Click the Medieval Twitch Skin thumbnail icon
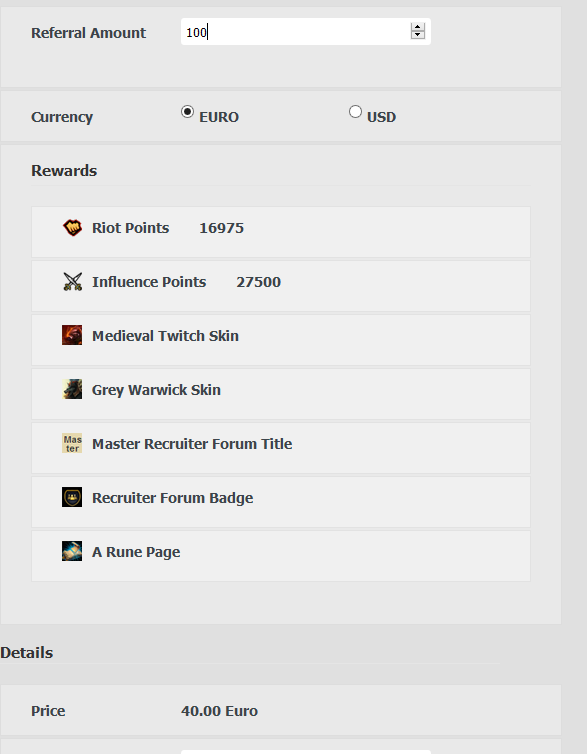 pyautogui.click(x=72, y=335)
